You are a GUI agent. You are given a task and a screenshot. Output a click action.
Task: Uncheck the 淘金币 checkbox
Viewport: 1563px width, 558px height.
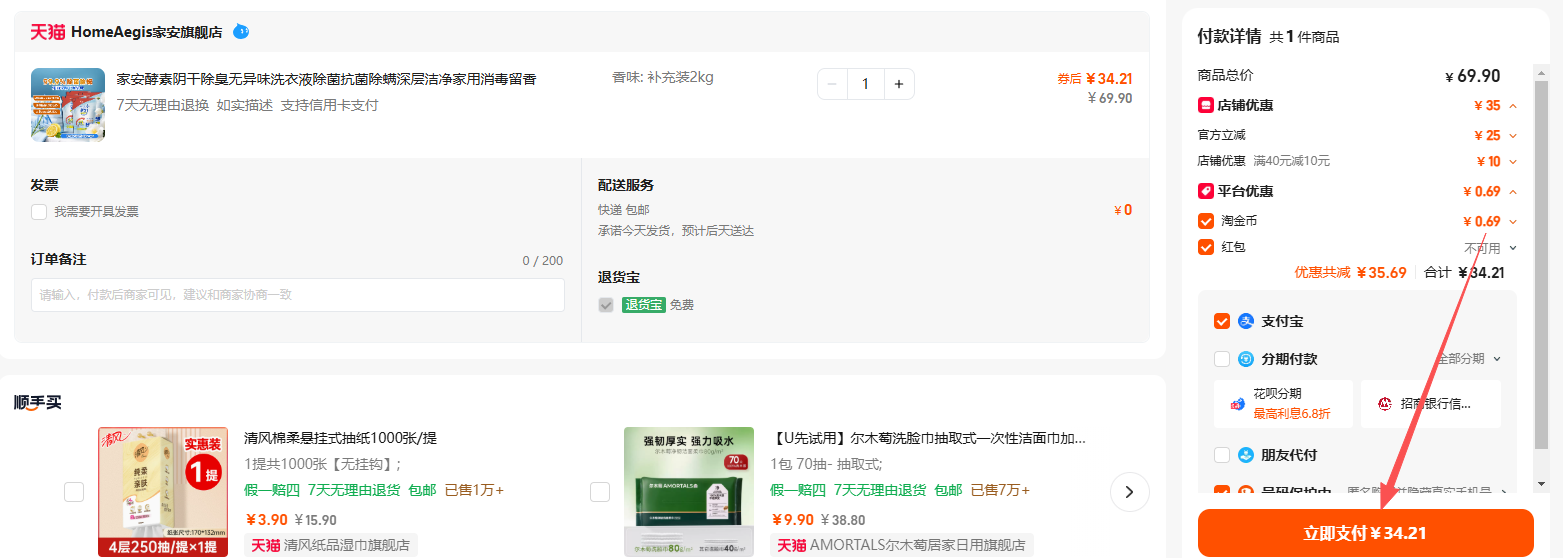[1206, 221]
